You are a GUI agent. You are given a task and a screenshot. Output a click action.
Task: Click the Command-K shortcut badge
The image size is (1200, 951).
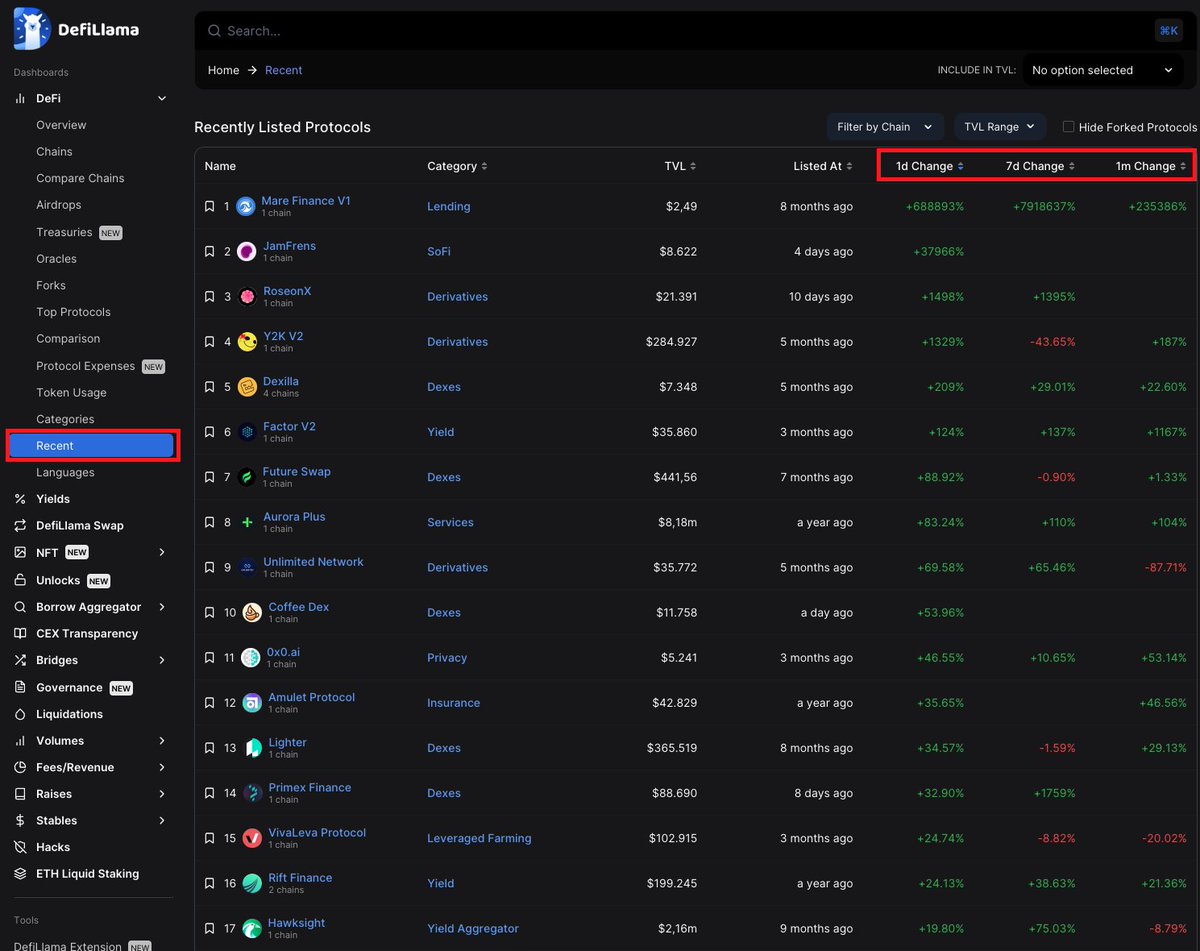[x=1168, y=31]
